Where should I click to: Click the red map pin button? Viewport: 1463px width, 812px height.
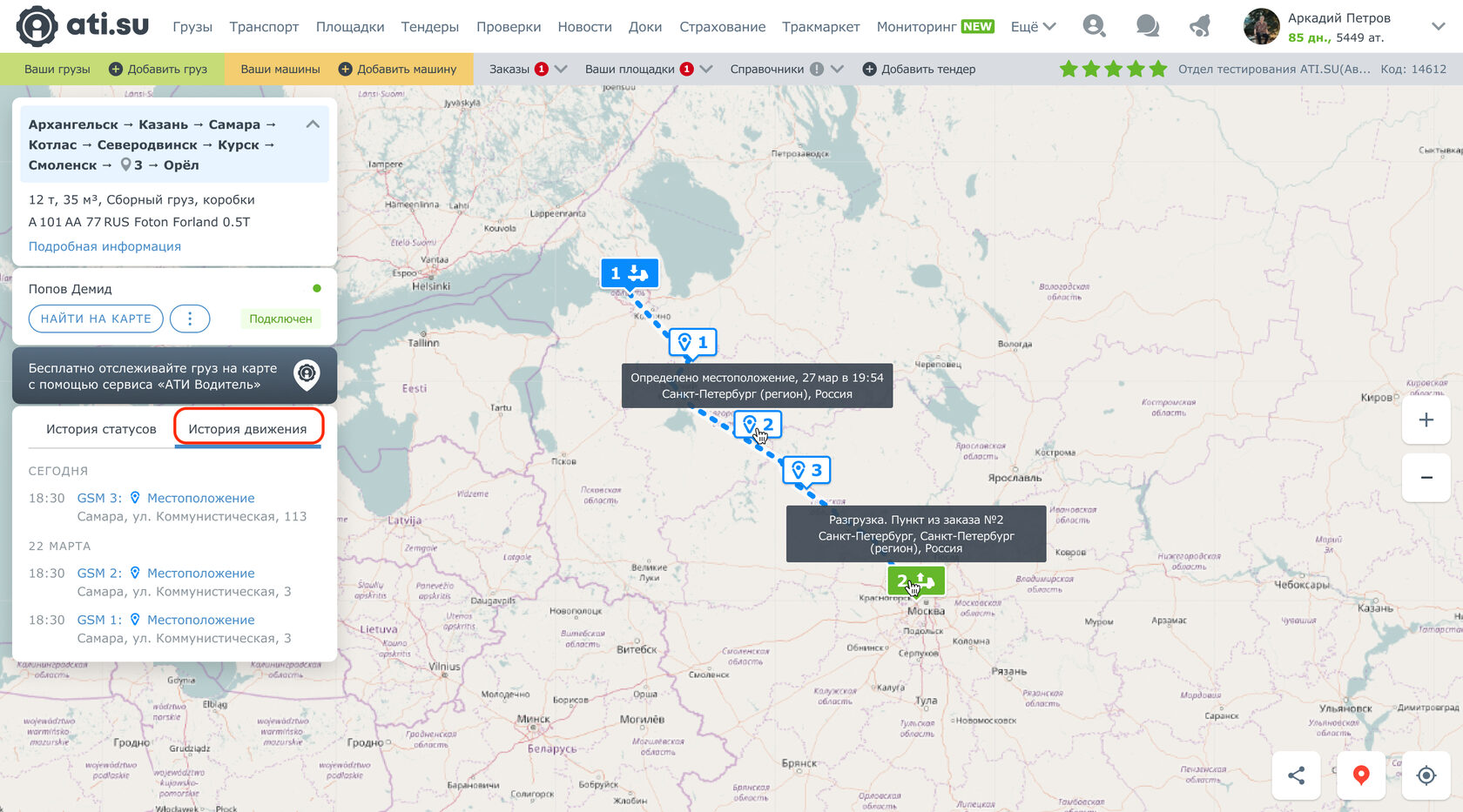pyautogui.click(x=1361, y=775)
